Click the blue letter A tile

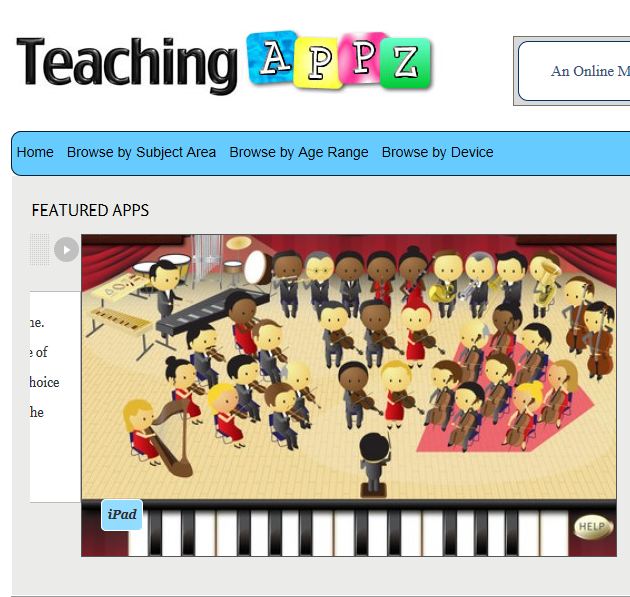click(272, 57)
